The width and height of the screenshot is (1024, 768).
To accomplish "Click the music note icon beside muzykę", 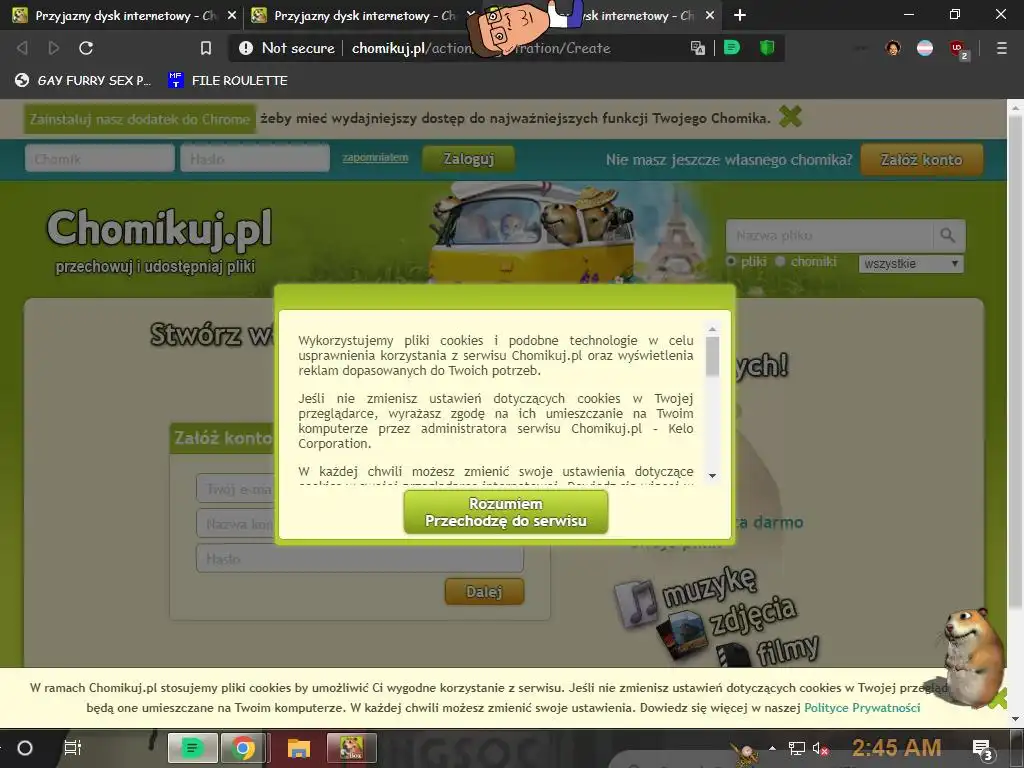I will coord(635,603).
